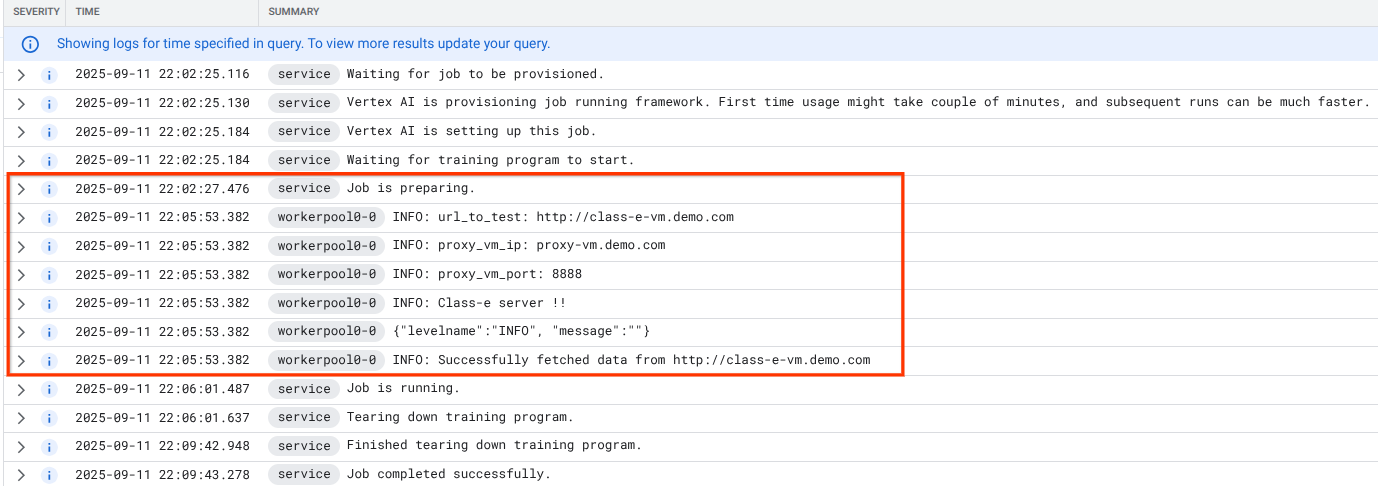The height and width of the screenshot is (486, 1378).
Task: Click 'workerpool0-0' chip on the levelname JSON row
Action: coord(326,331)
